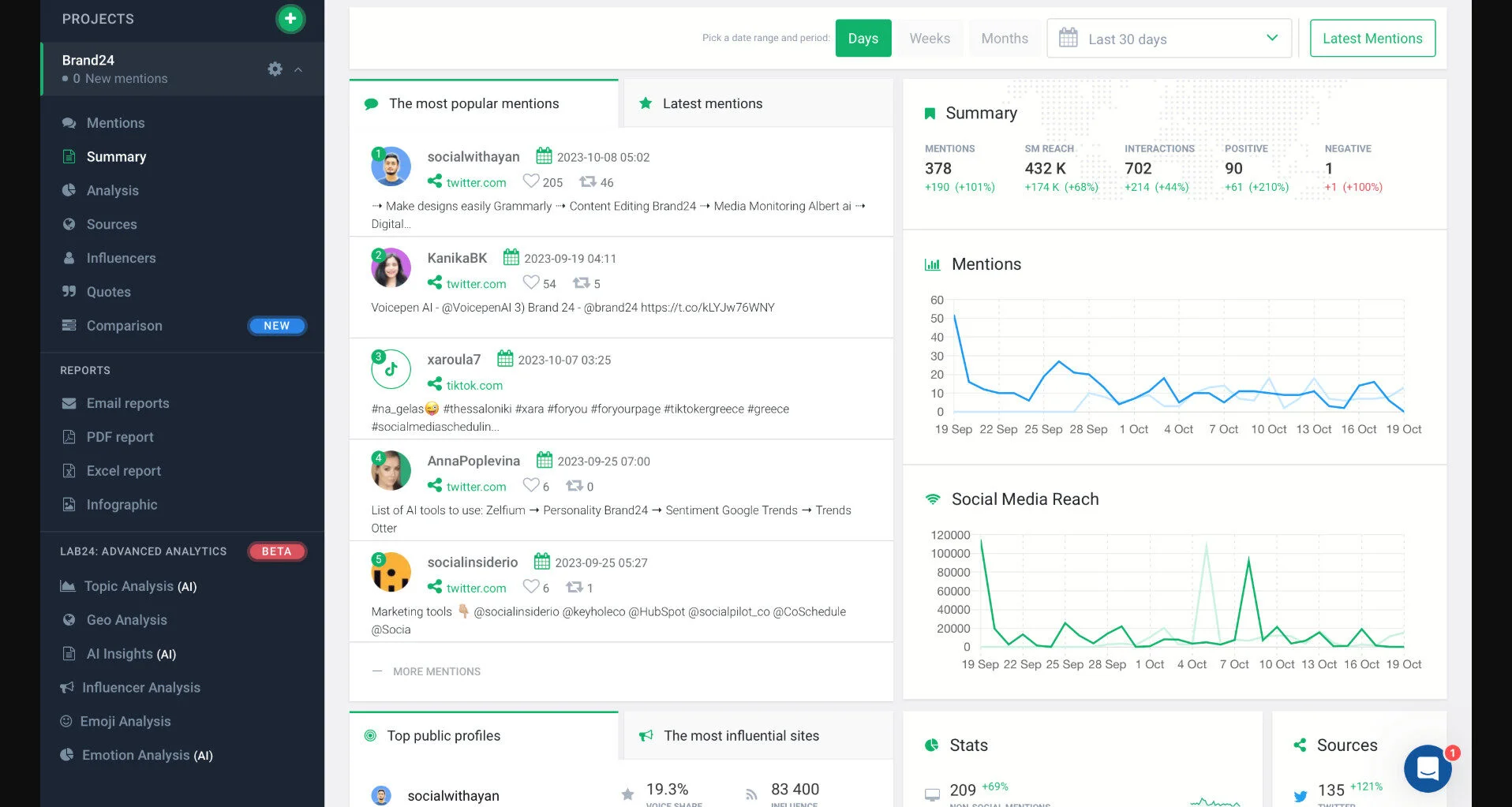This screenshot has width=1512, height=807.
Task: Click the Stats pie chart icon
Action: (x=932, y=745)
